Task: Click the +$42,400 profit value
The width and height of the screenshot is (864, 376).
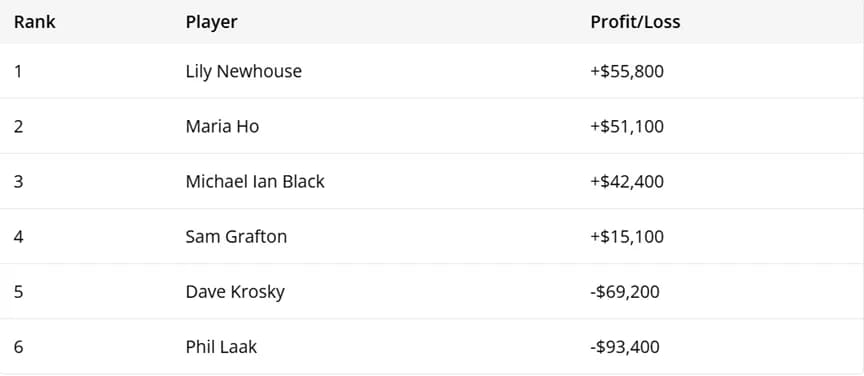Action: coord(627,182)
